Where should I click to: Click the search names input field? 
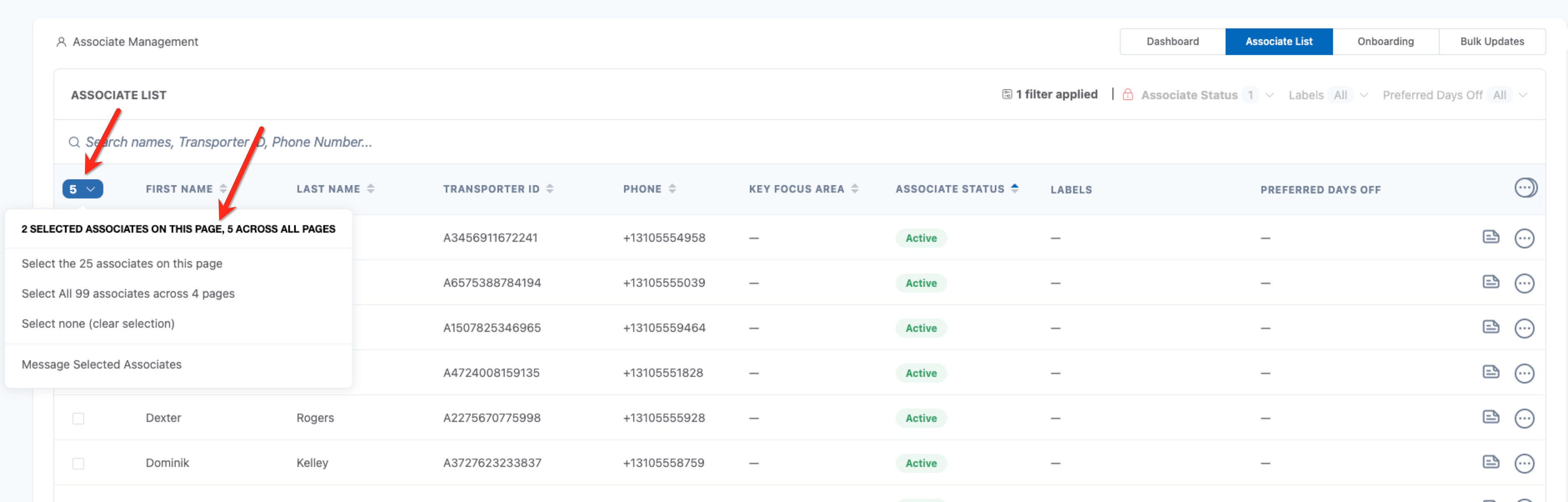pyautogui.click(x=228, y=142)
